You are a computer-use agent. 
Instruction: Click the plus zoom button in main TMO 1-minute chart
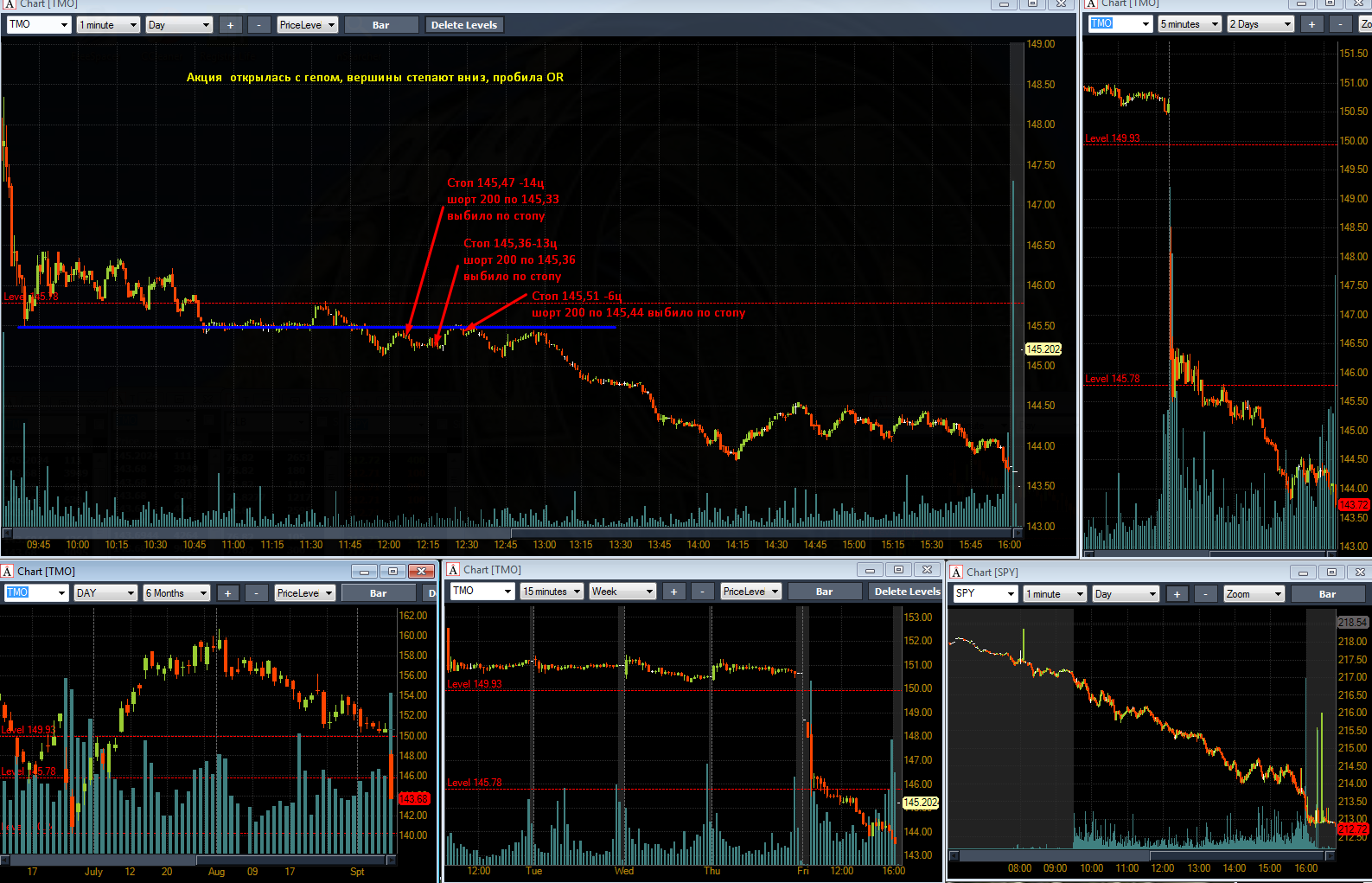click(x=230, y=25)
